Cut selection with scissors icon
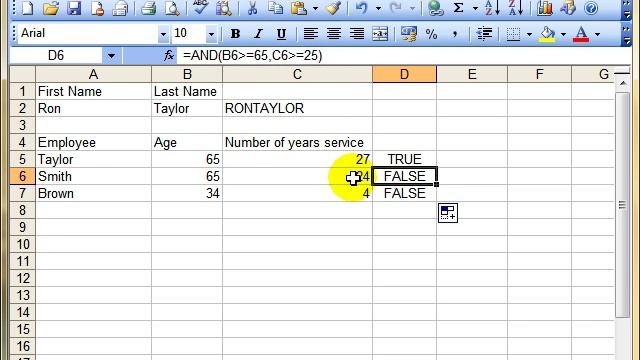Screen dimensions: 640x360 click(x=252, y=8)
